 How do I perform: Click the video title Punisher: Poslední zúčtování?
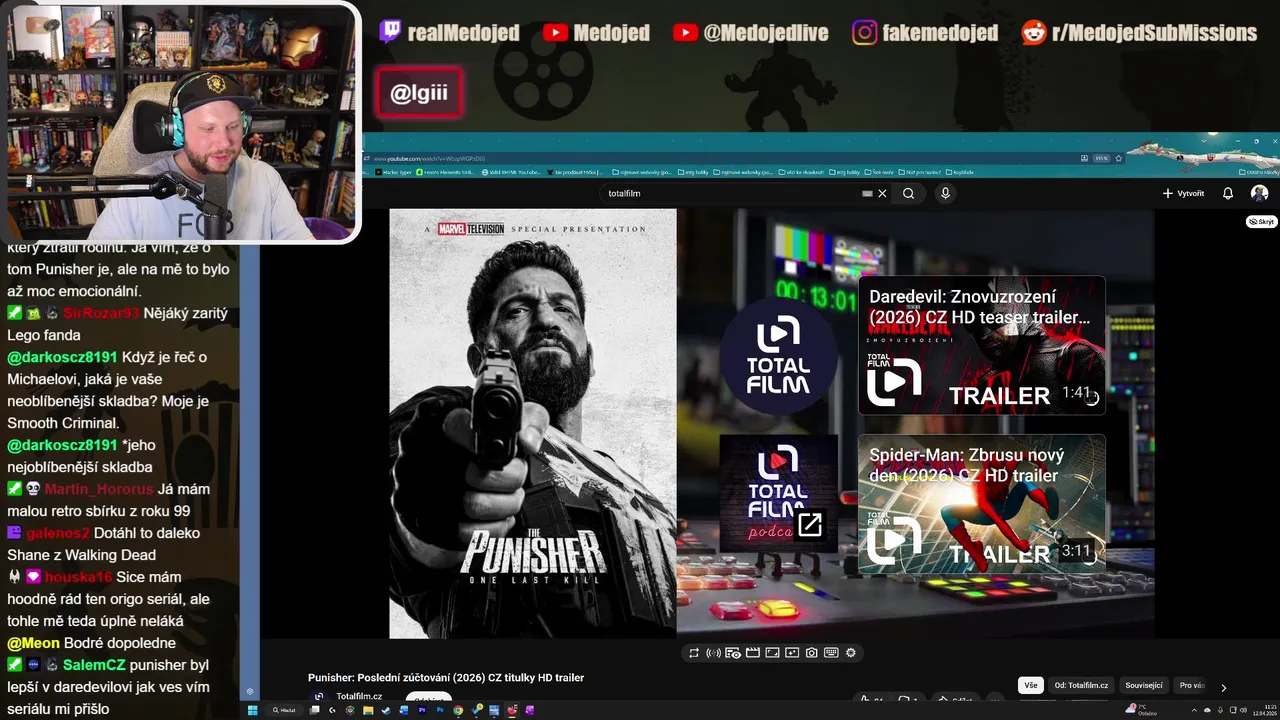446,677
